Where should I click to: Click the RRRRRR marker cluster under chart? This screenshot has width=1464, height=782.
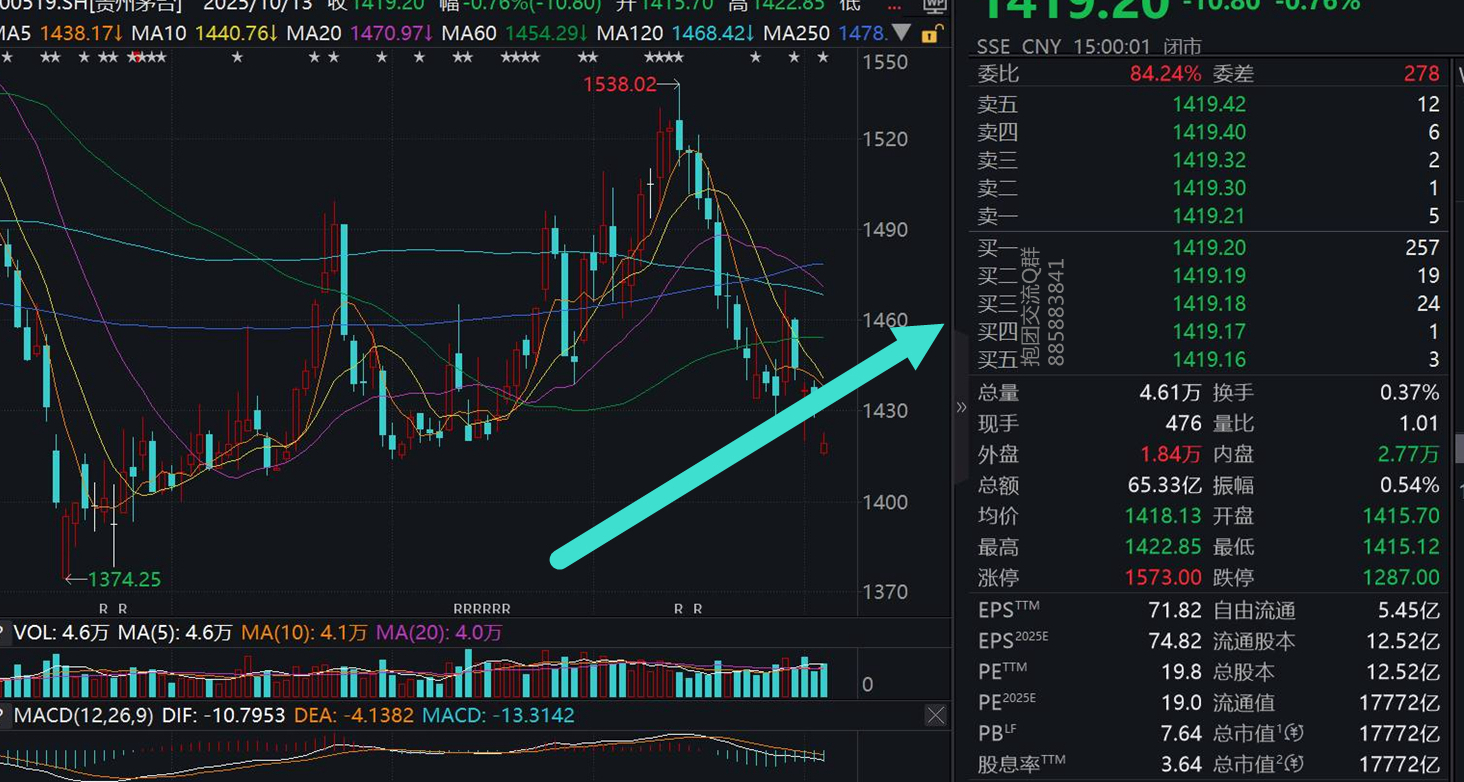[482, 609]
